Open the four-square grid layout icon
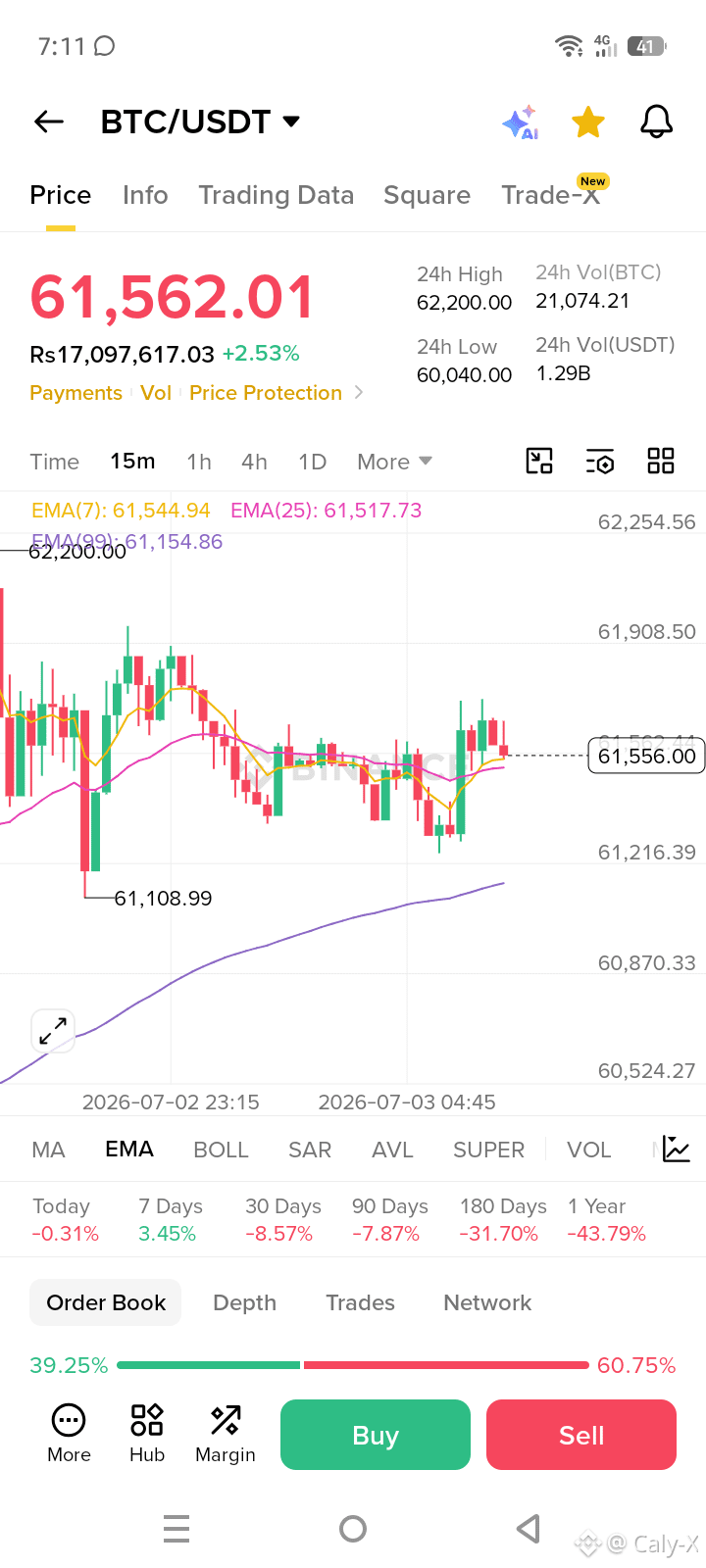This screenshot has width=706, height=1568. 661,461
